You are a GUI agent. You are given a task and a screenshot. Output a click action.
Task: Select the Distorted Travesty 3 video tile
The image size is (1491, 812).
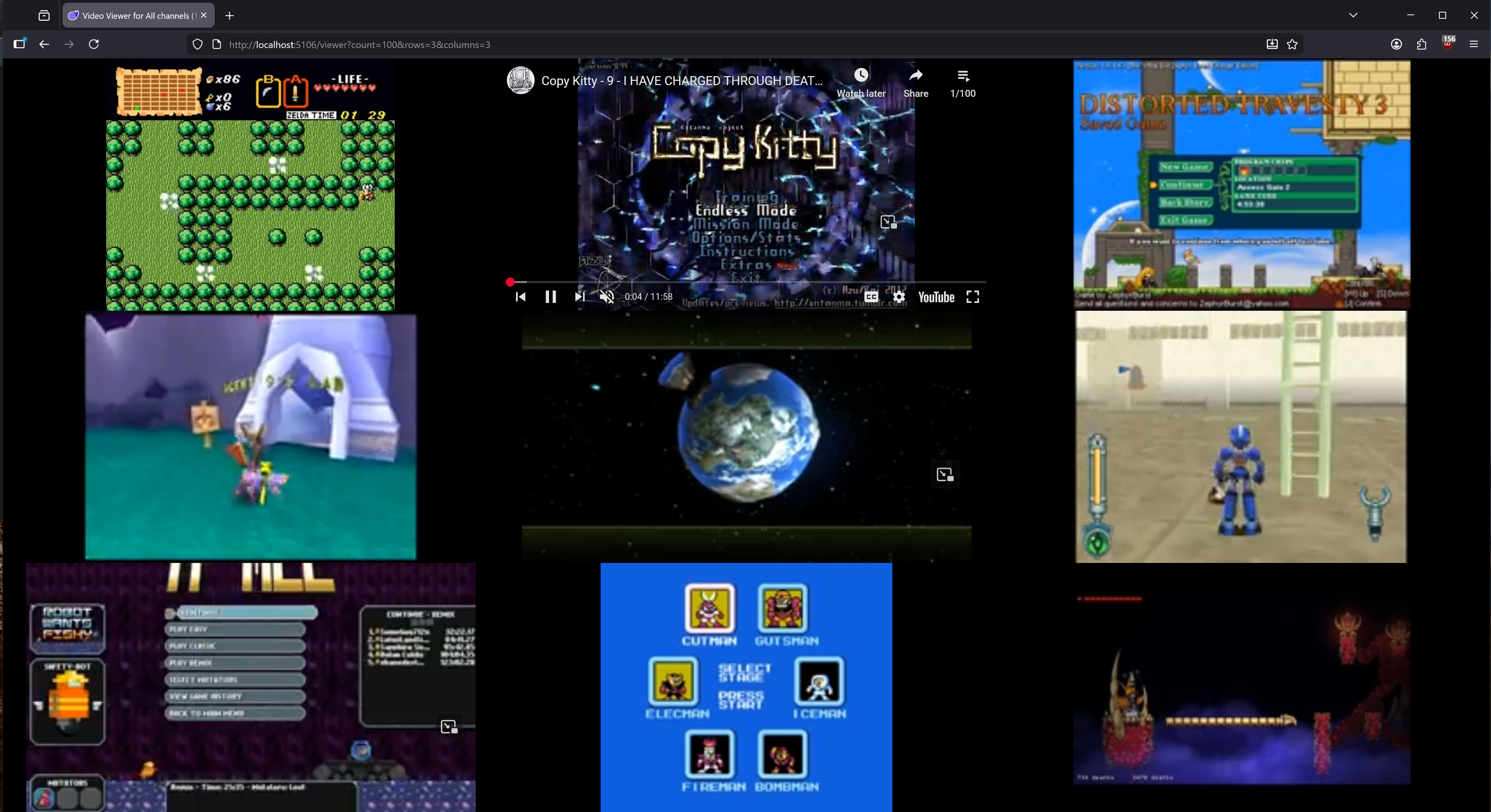tap(1241, 185)
